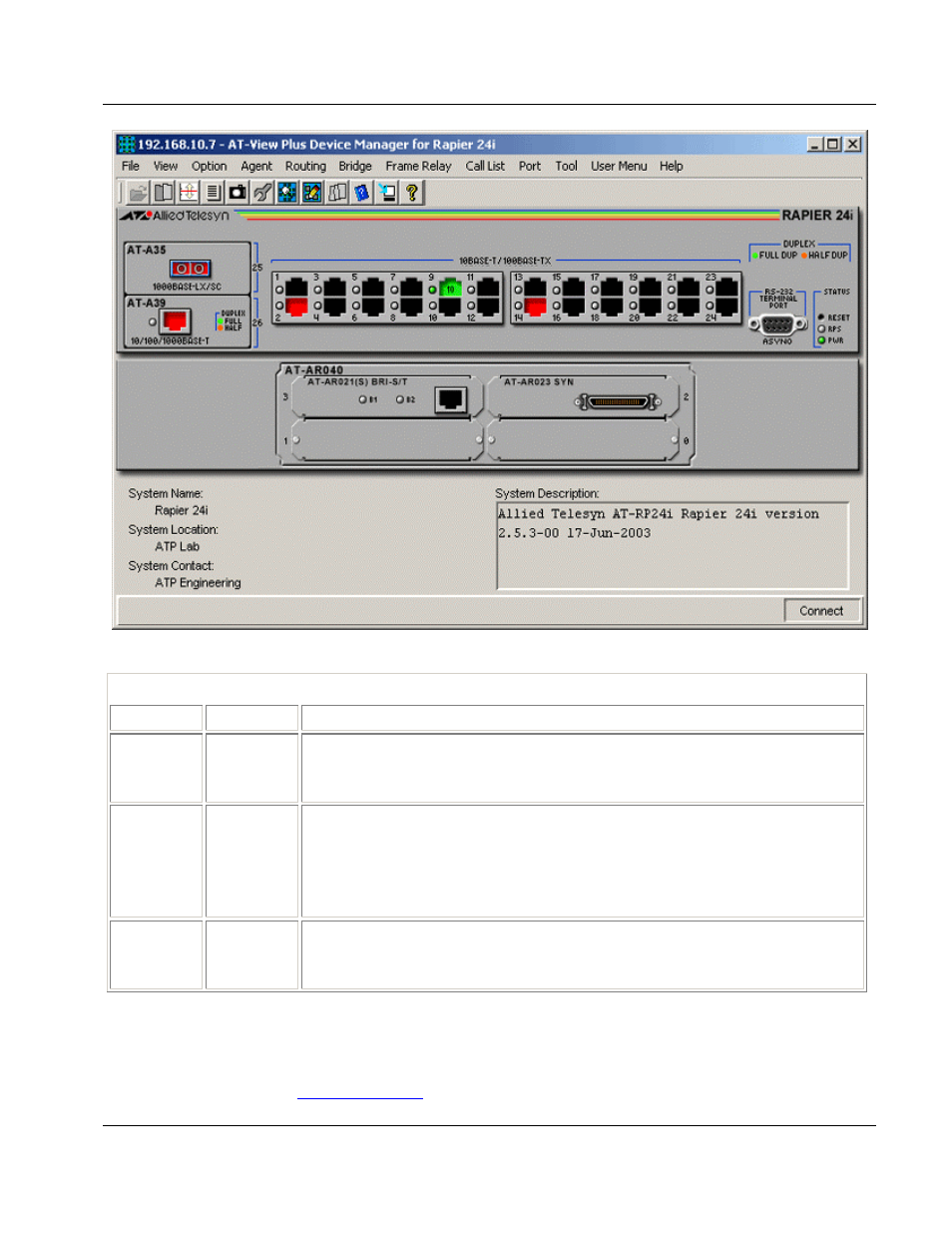The height and width of the screenshot is (1233, 952).
Task: Open the File menu
Action: (131, 167)
